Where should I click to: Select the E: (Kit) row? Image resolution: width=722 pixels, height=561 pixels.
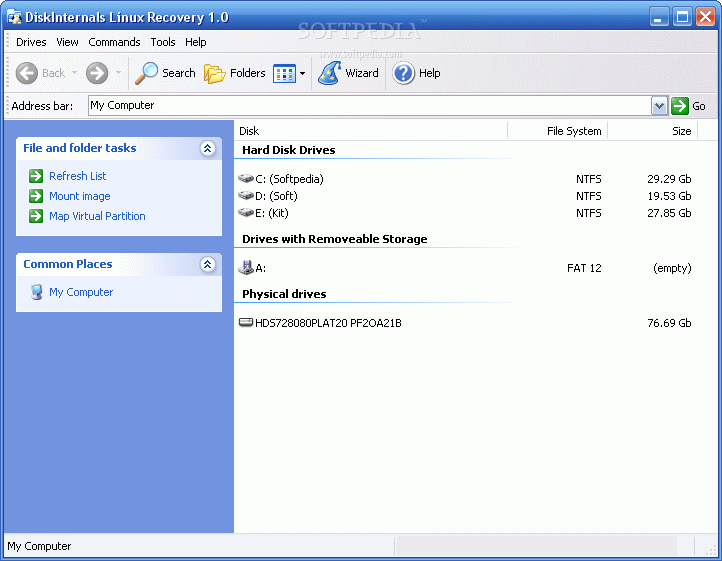click(466, 213)
